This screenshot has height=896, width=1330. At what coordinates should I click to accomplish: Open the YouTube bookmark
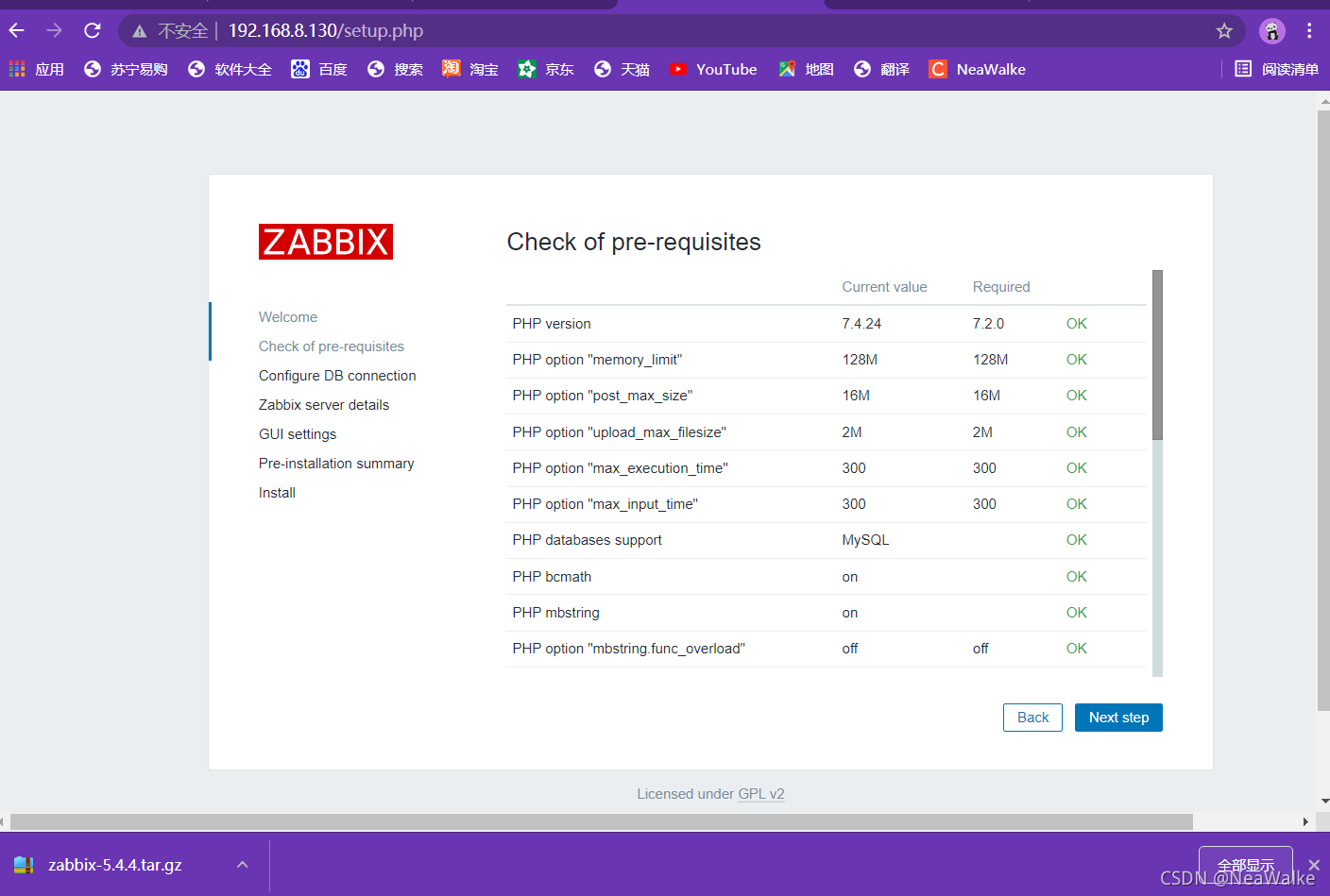(x=713, y=69)
